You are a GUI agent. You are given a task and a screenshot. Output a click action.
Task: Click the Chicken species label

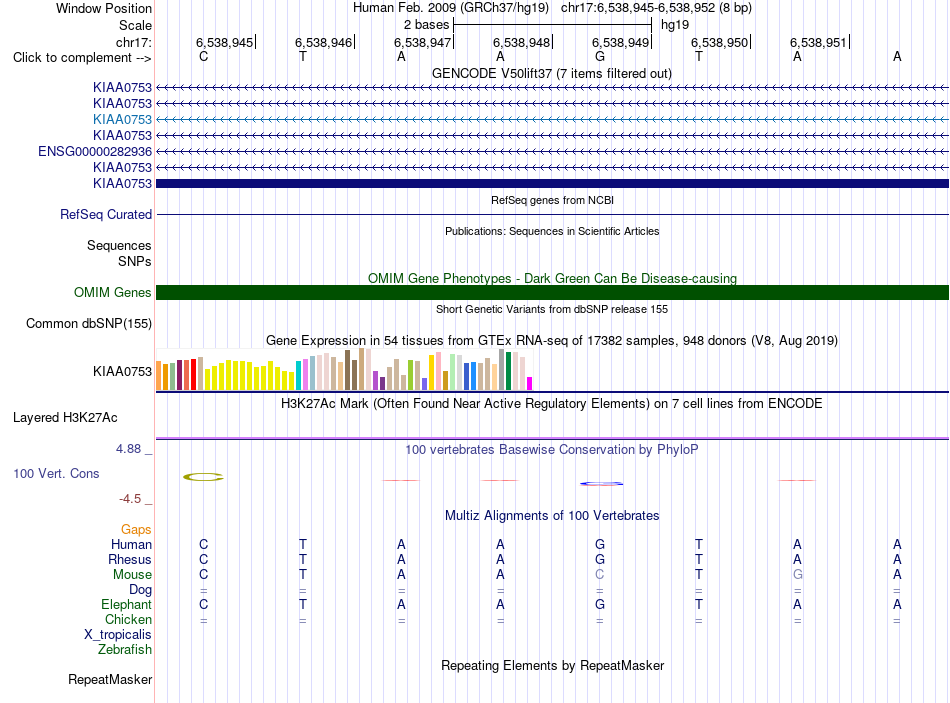click(x=128, y=619)
